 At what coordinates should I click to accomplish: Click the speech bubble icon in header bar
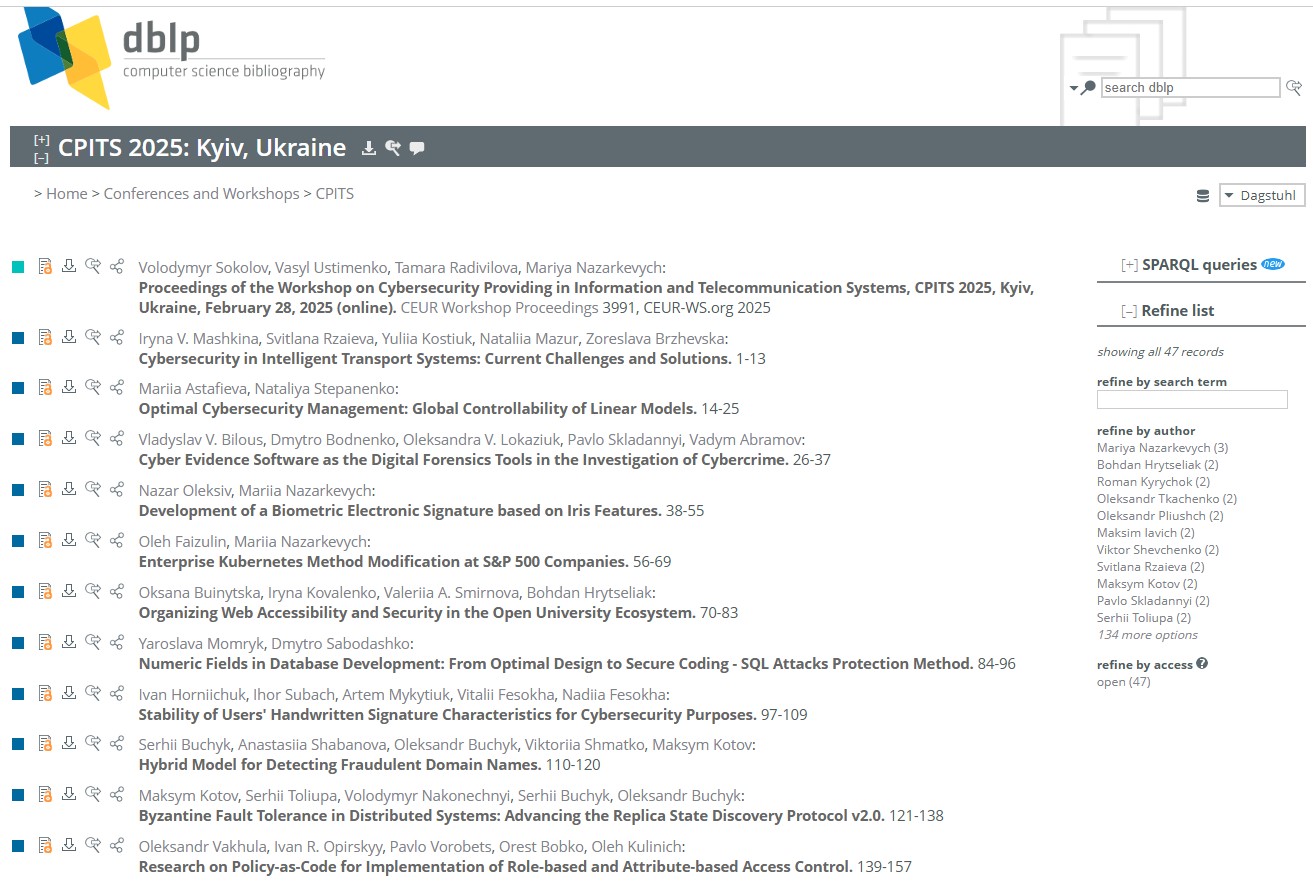pos(417,148)
